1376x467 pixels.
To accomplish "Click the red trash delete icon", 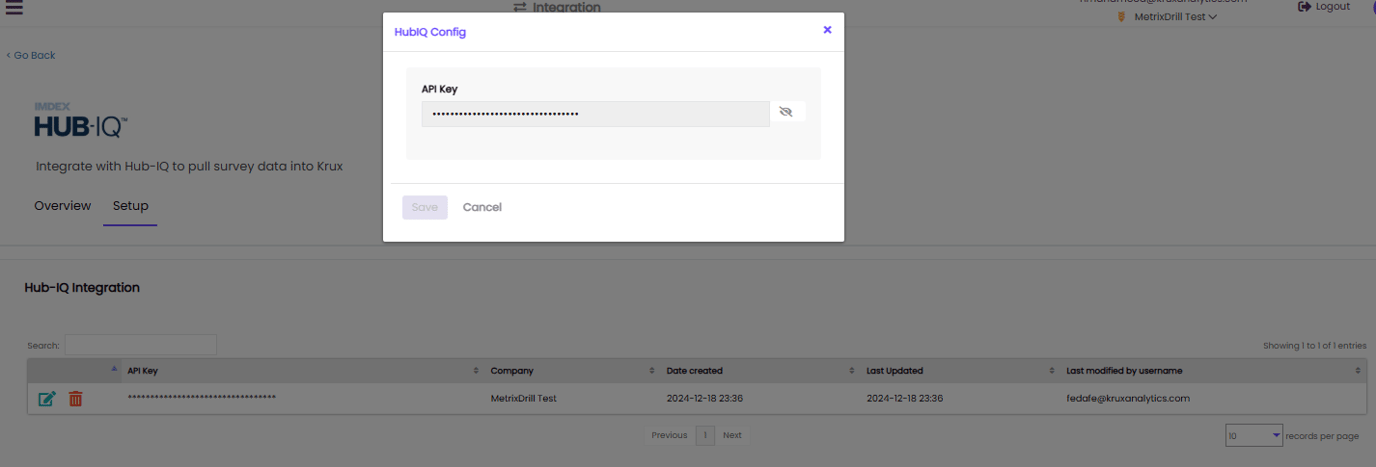I will tap(75, 399).
